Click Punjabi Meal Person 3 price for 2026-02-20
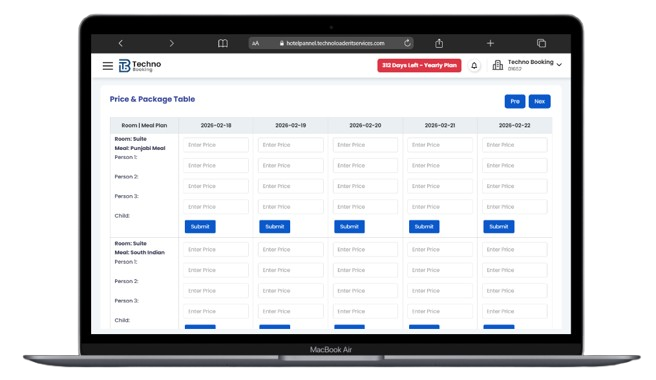 [365, 186]
